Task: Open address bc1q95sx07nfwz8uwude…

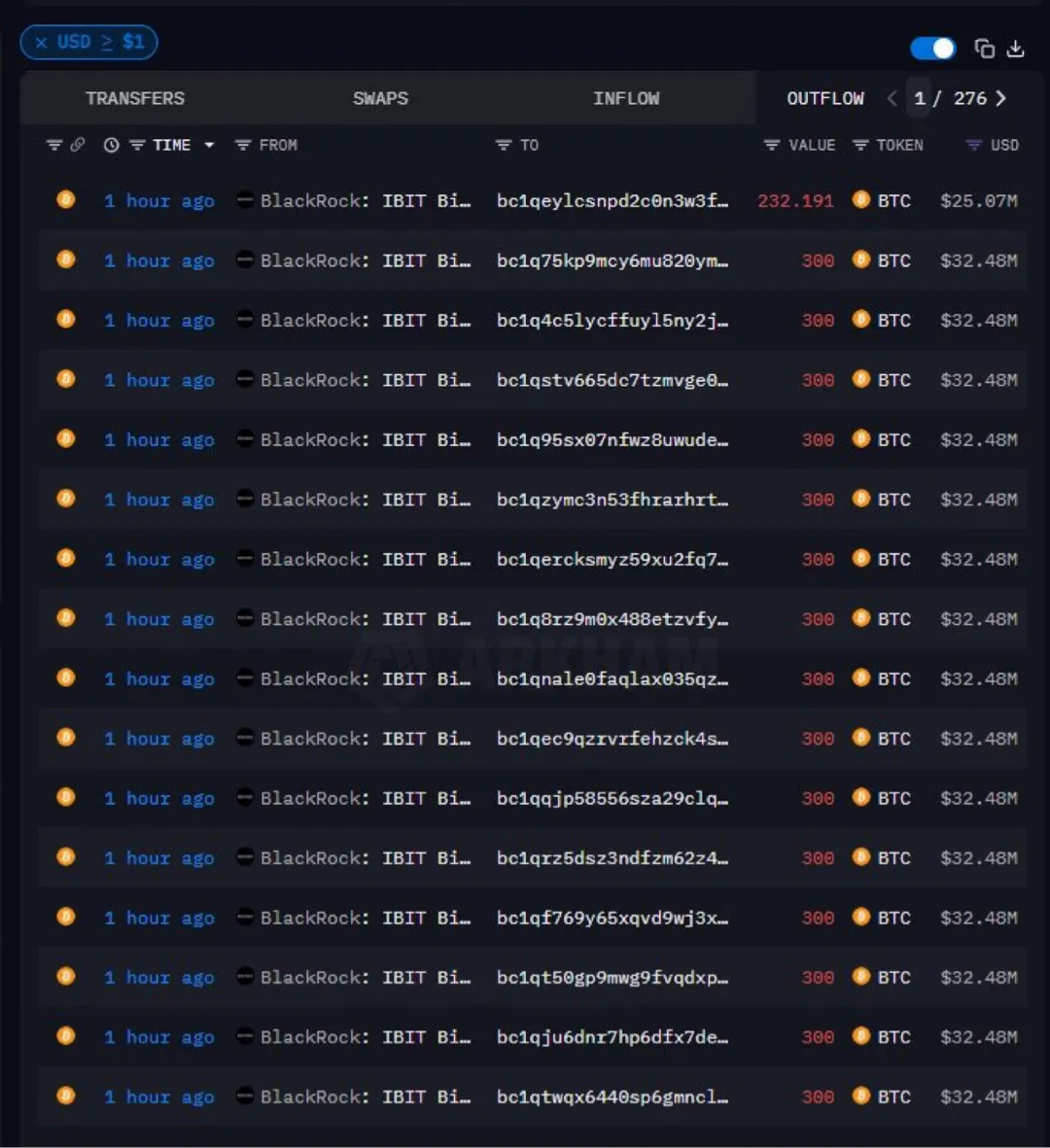Action: pos(612,440)
